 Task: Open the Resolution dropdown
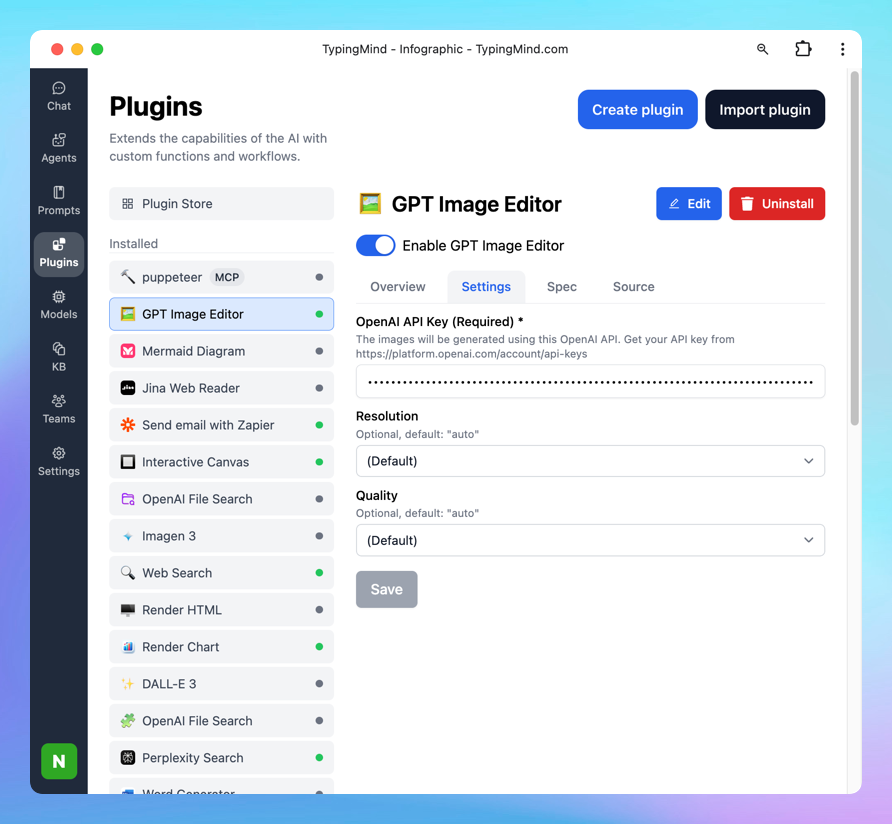pyautogui.click(x=590, y=461)
